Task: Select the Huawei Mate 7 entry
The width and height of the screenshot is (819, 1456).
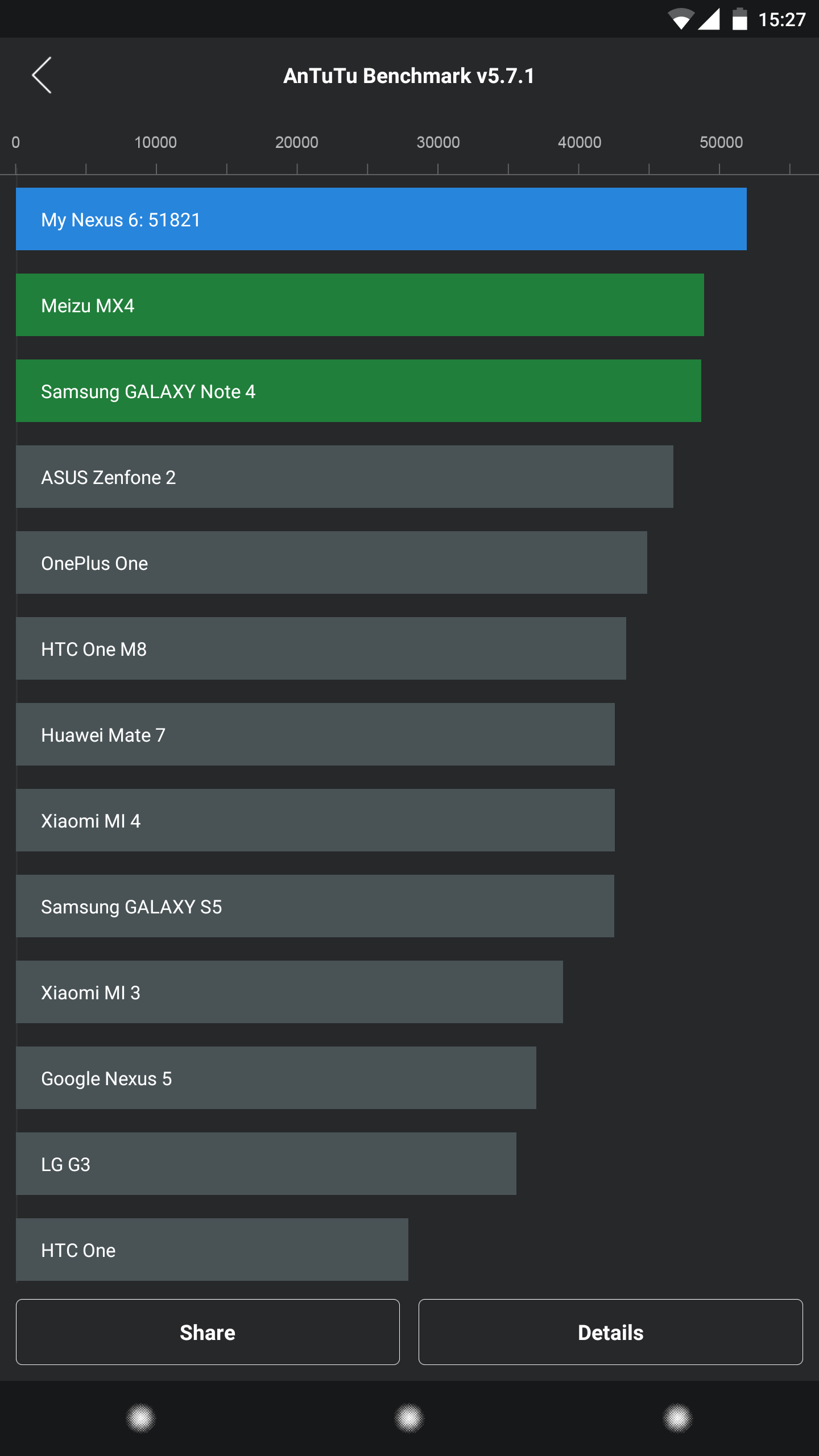Action: (x=315, y=734)
